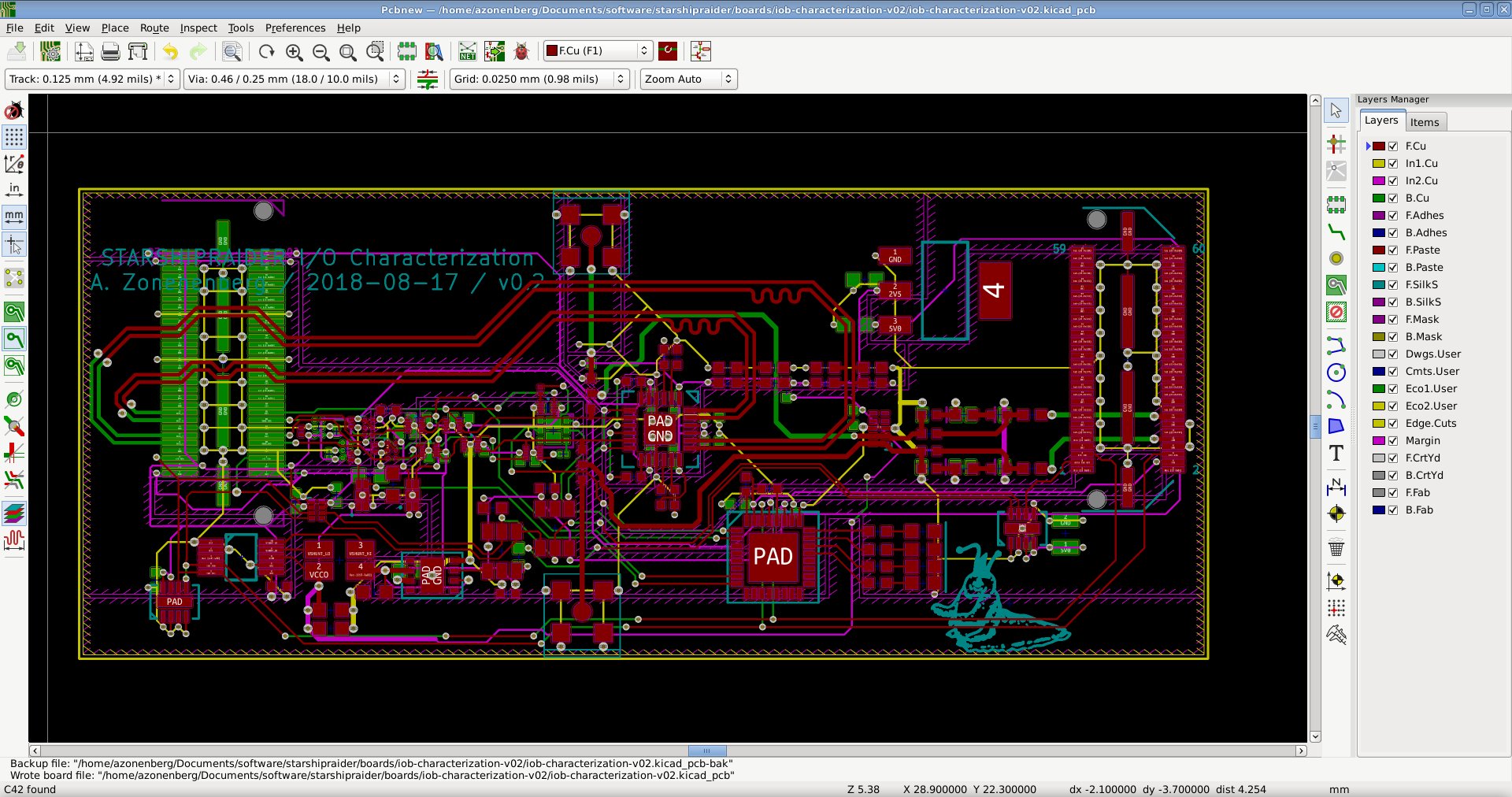
Task: Open the Inspect menu
Action: point(198,28)
